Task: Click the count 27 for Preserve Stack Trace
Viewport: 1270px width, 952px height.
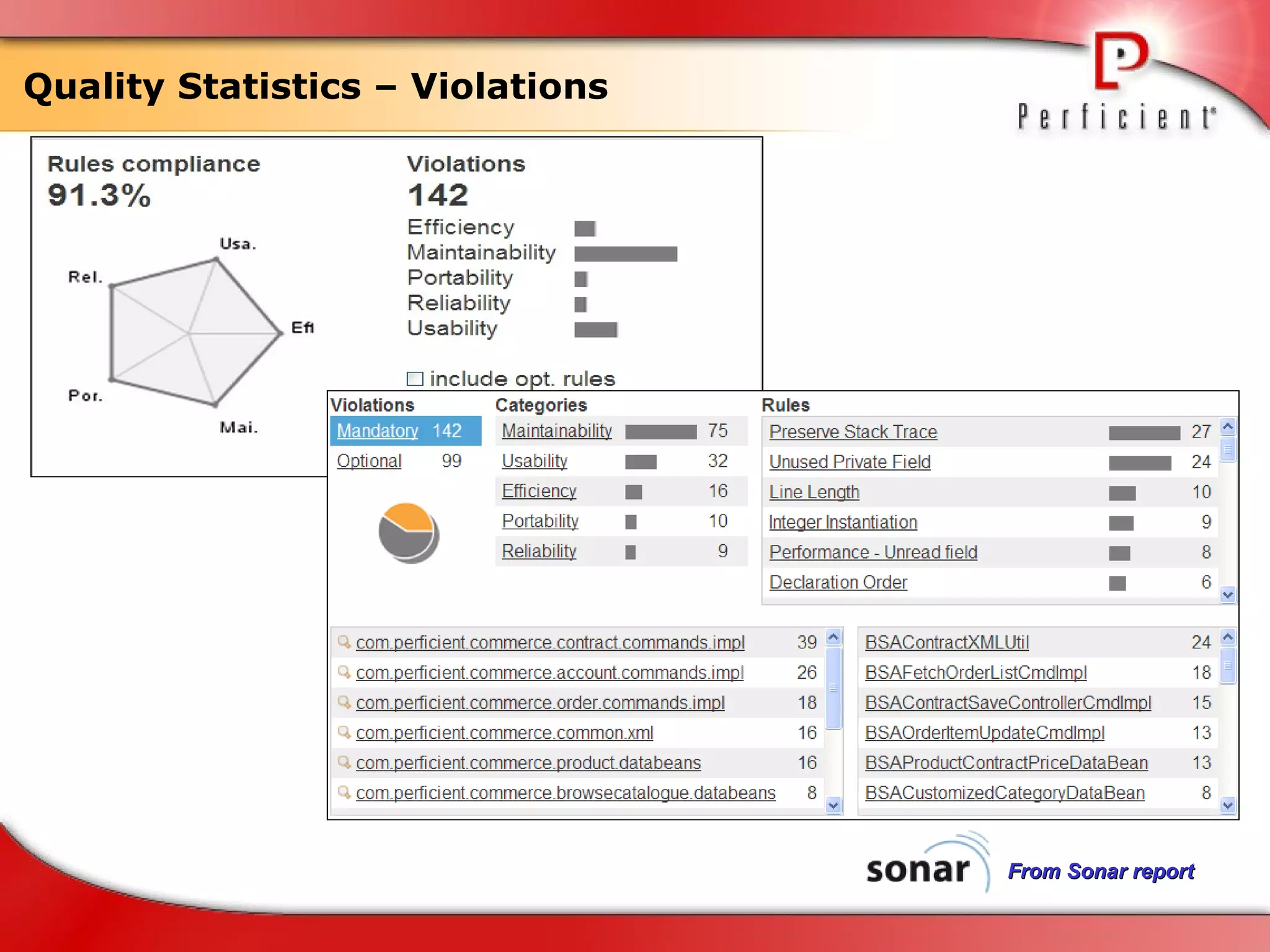Action: coord(1201,432)
